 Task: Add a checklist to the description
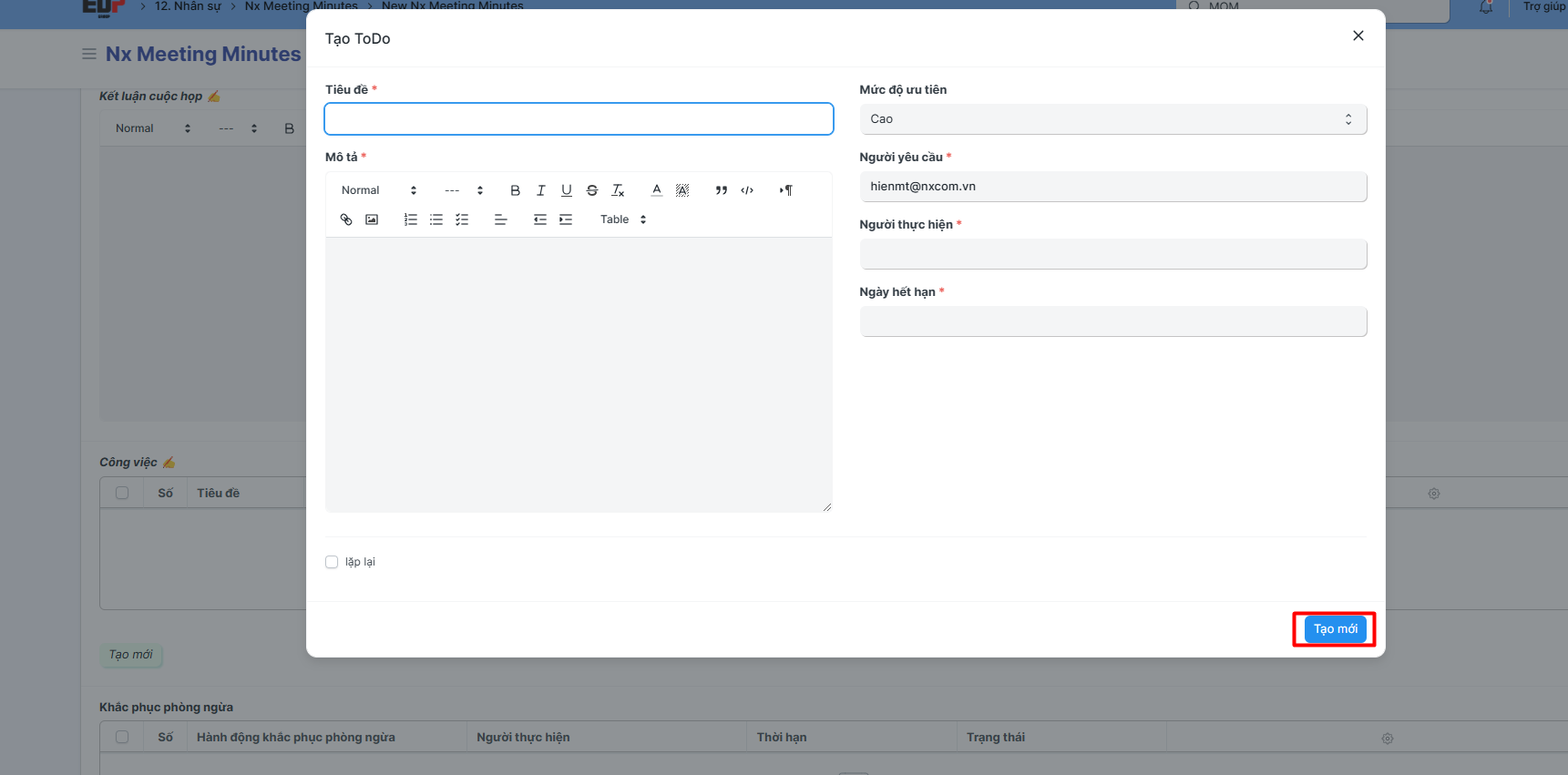pos(462,219)
